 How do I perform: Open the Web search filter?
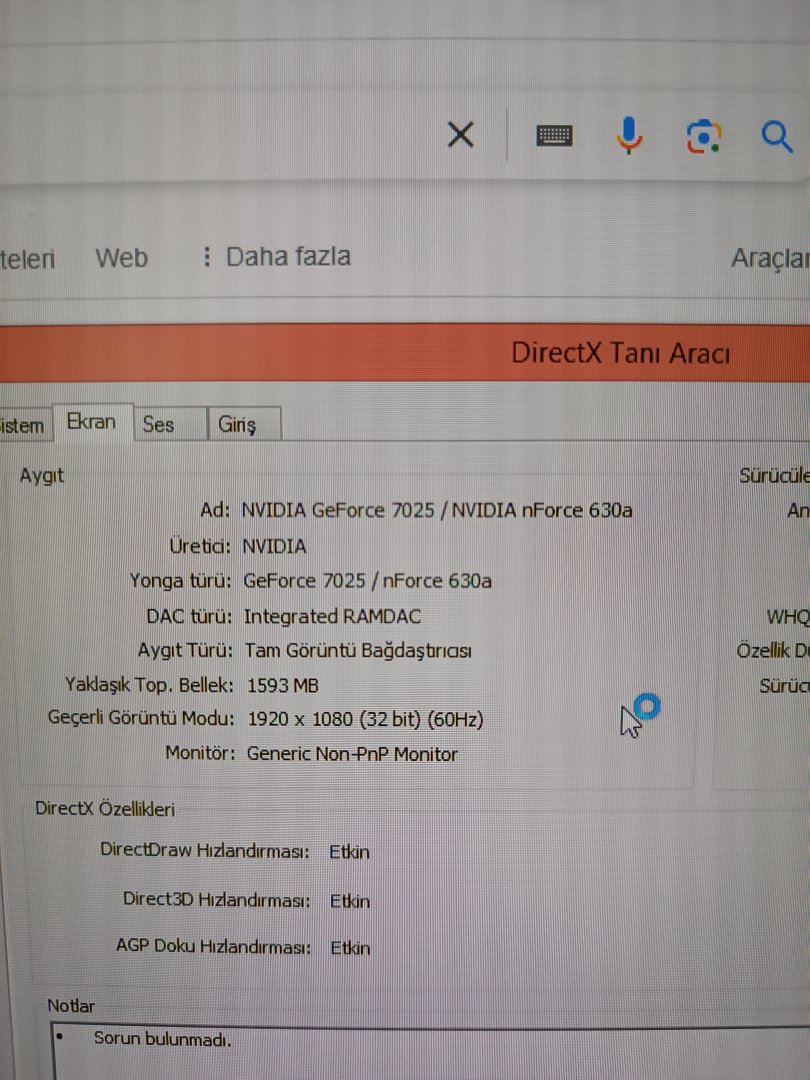coord(121,258)
